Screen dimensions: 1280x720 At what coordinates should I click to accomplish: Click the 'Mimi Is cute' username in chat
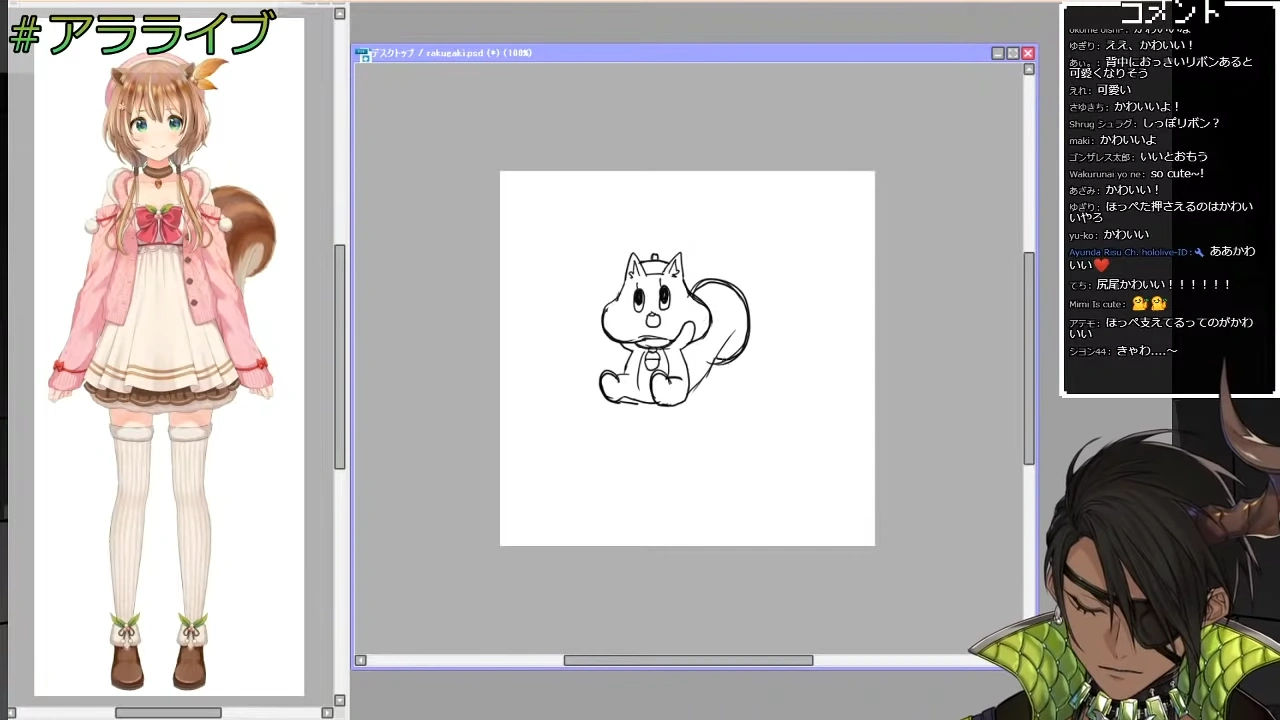[x=1095, y=304]
